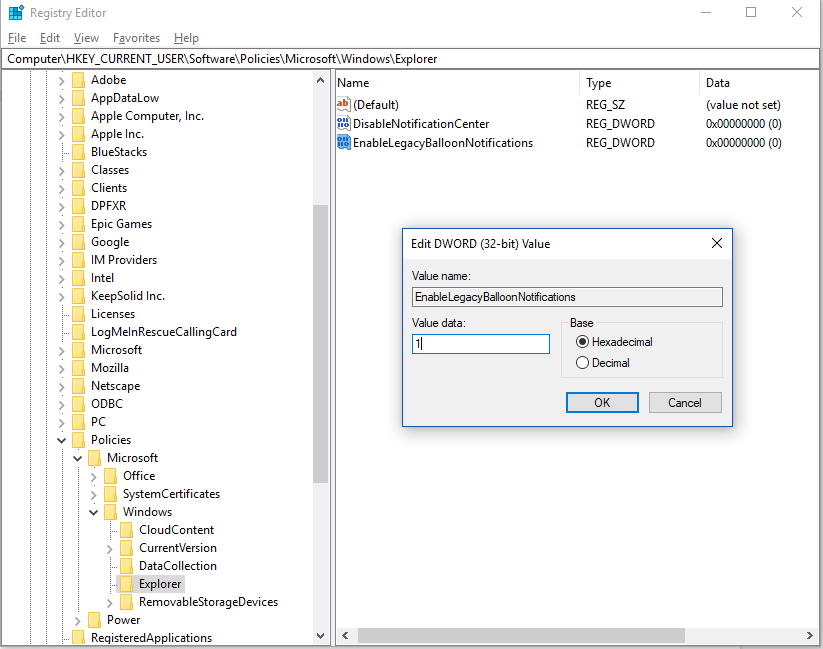The height and width of the screenshot is (649, 823).
Task: Select the AppDataLow folder icon
Action: coord(78,98)
